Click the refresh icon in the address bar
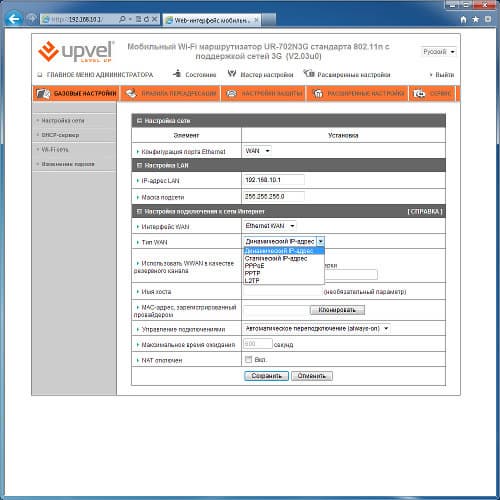 click(x=146, y=19)
